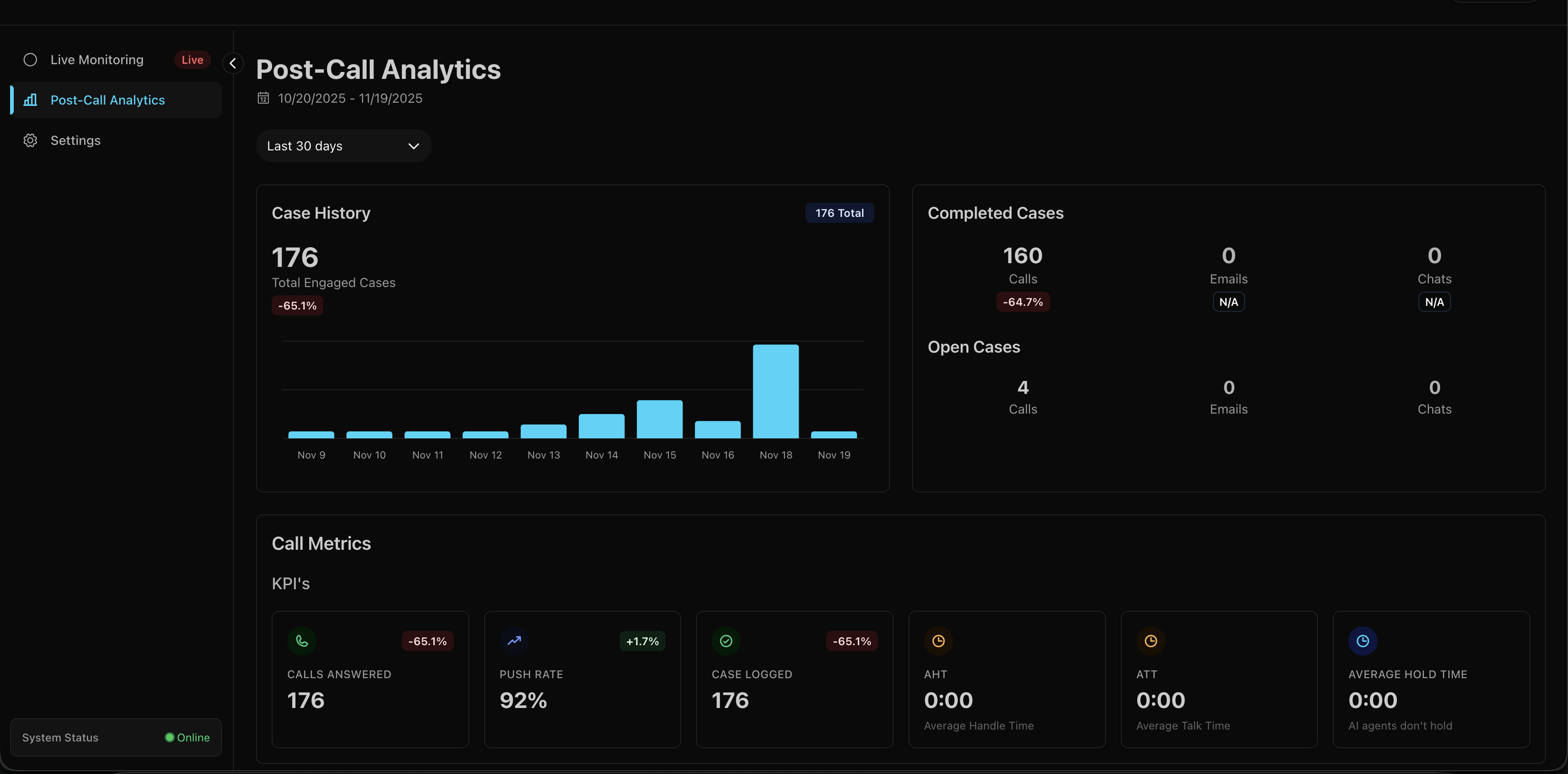Select the Post-Call Analytics bar chart icon
Screen dimensions: 1568x774
(x=30, y=100)
